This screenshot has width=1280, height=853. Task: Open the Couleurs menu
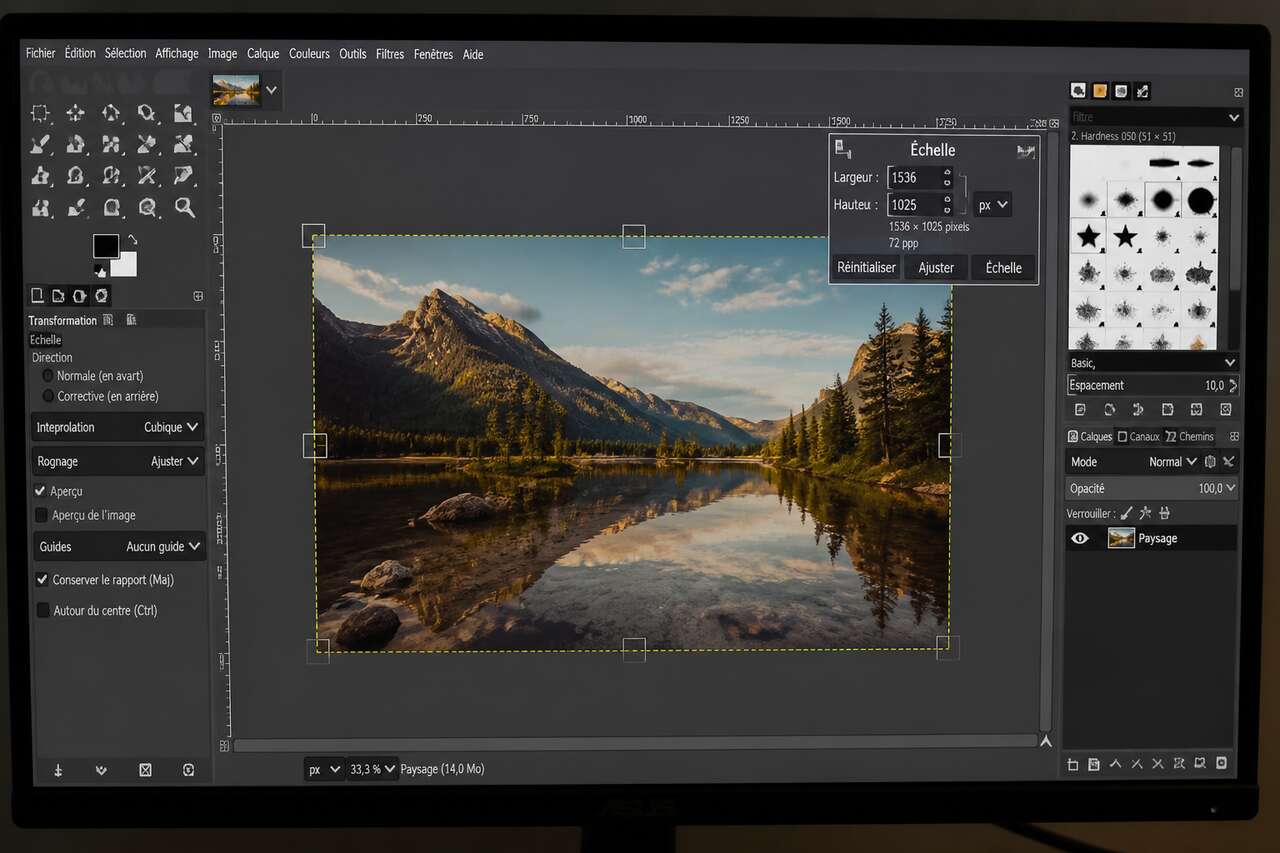pyautogui.click(x=309, y=54)
